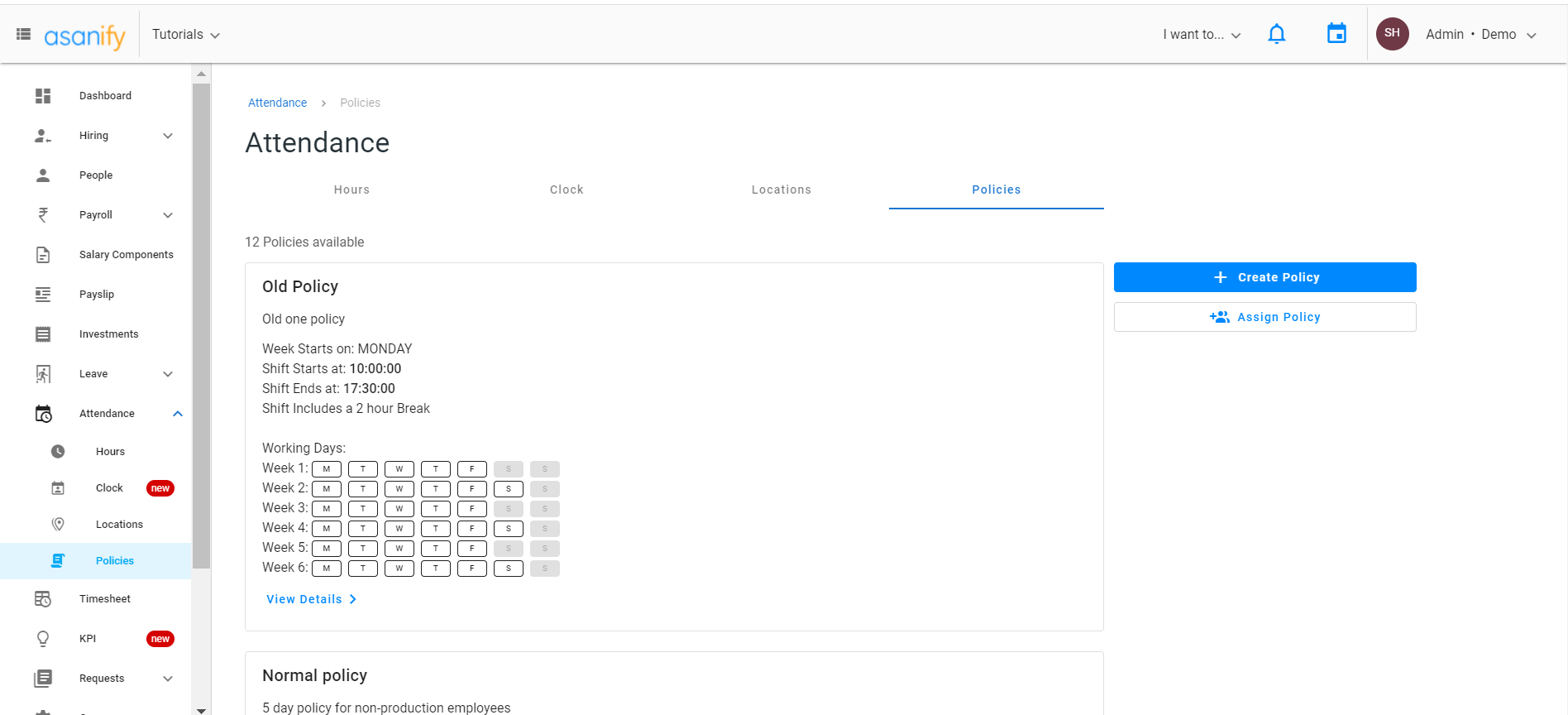Image resolution: width=1568 pixels, height=715 pixels.
Task: Toggle Week 6 Friday working day box
Action: [472, 569]
